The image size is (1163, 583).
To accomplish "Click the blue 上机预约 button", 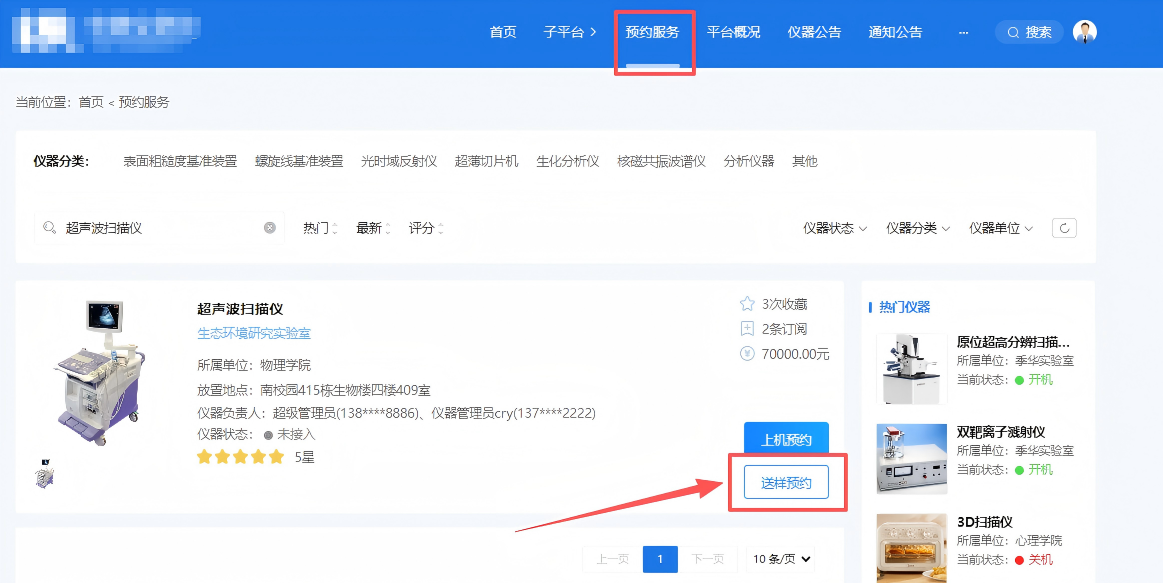I will pyautogui.click(x=786, y=440).
